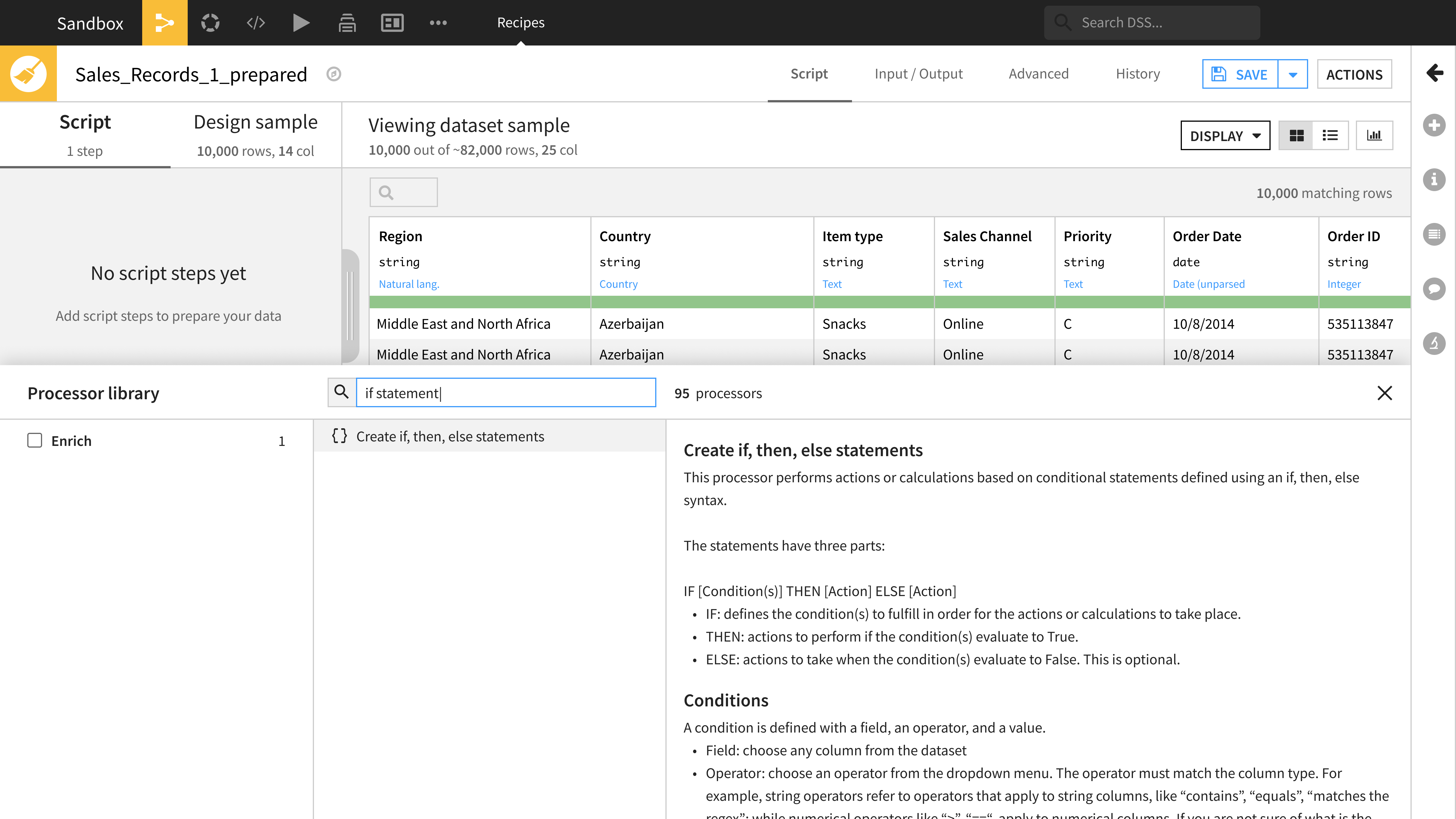The image size is (1456, 819).
Task: Open the stacked layers icon in navbar
Action: (346, 23)
